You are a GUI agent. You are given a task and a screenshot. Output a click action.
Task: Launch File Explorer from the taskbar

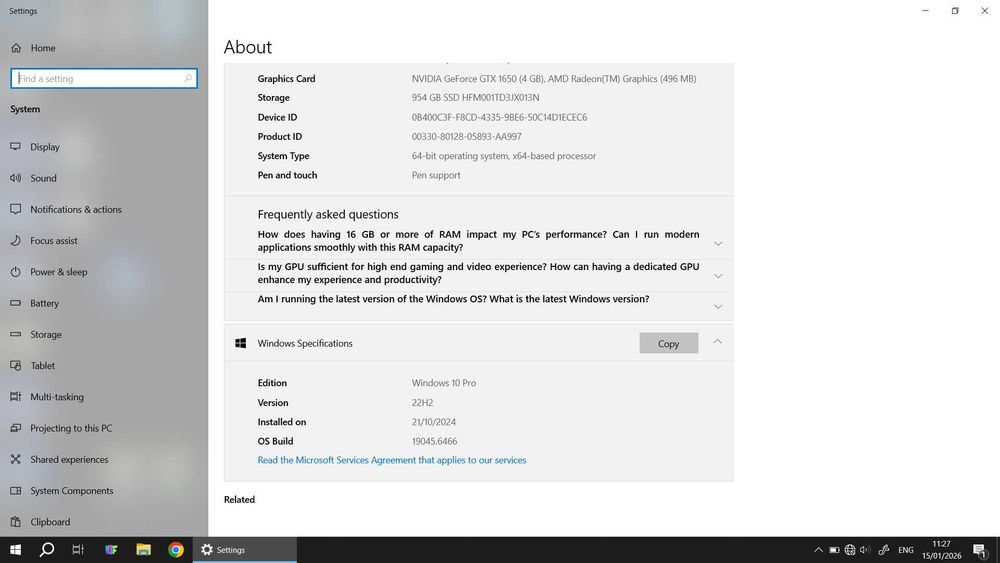coord(143,550)
